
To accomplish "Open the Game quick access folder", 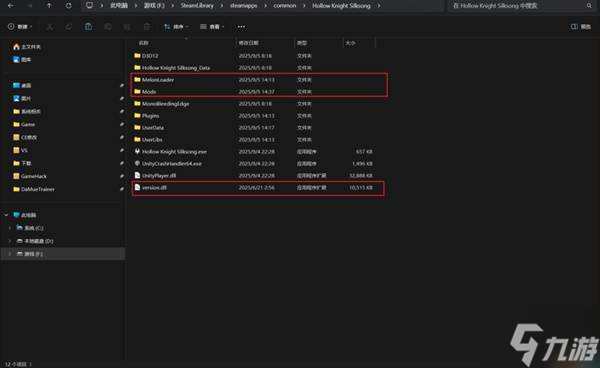I will (x=24, y=124).
